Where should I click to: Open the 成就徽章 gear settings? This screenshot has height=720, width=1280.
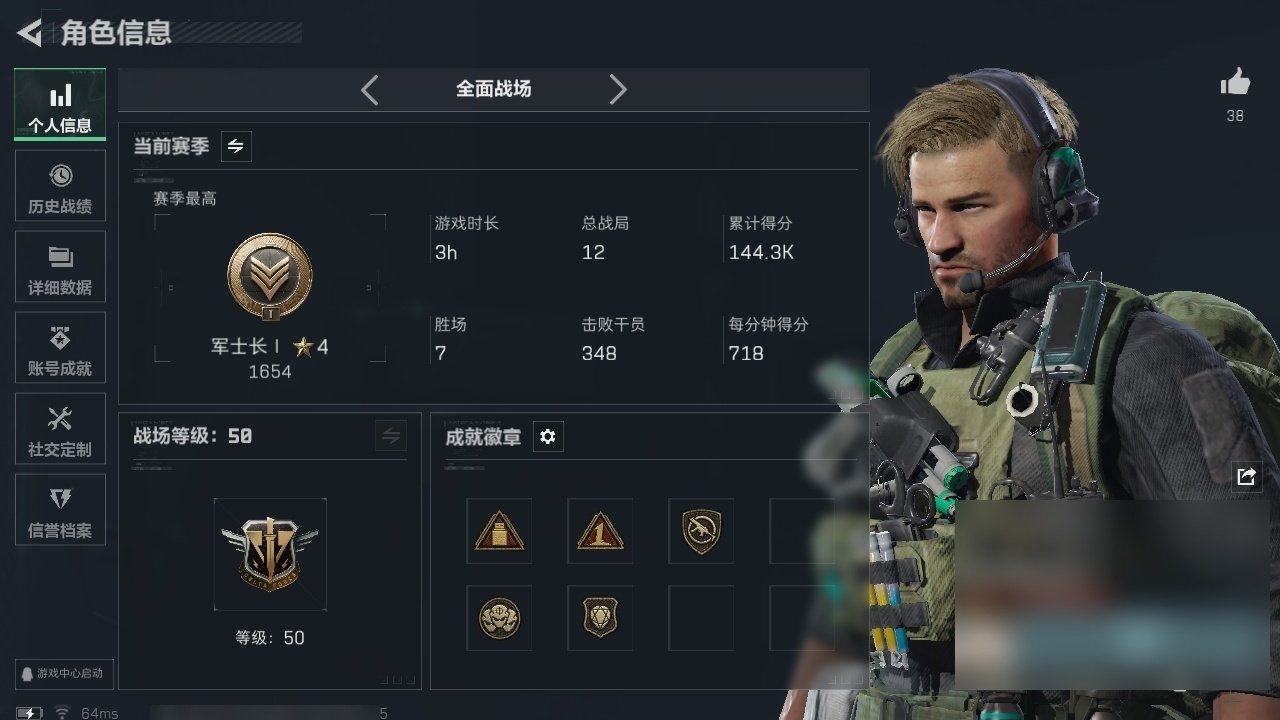tap(548, 437)
